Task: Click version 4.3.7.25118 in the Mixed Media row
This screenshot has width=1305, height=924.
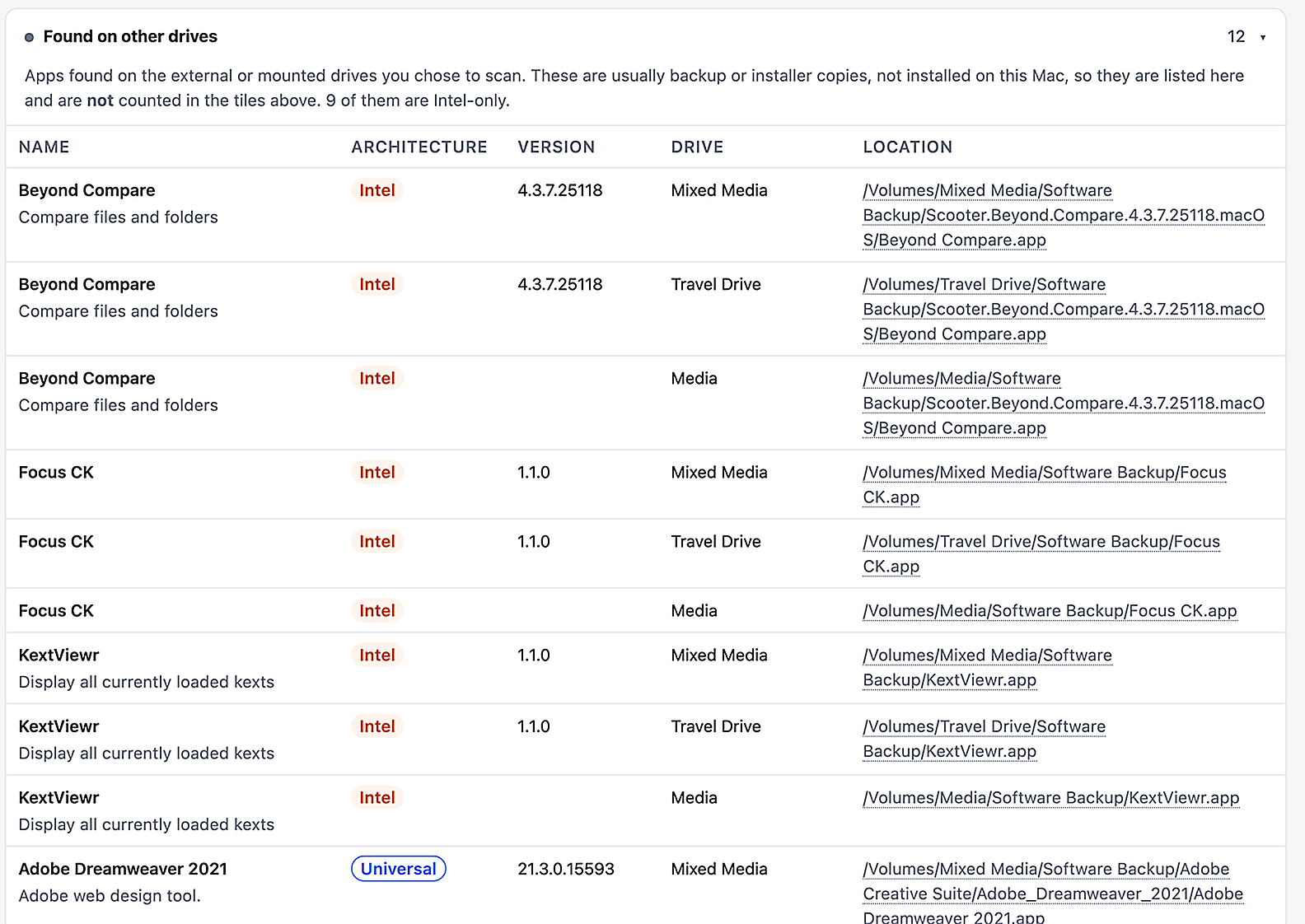Action: pos(560,190)
